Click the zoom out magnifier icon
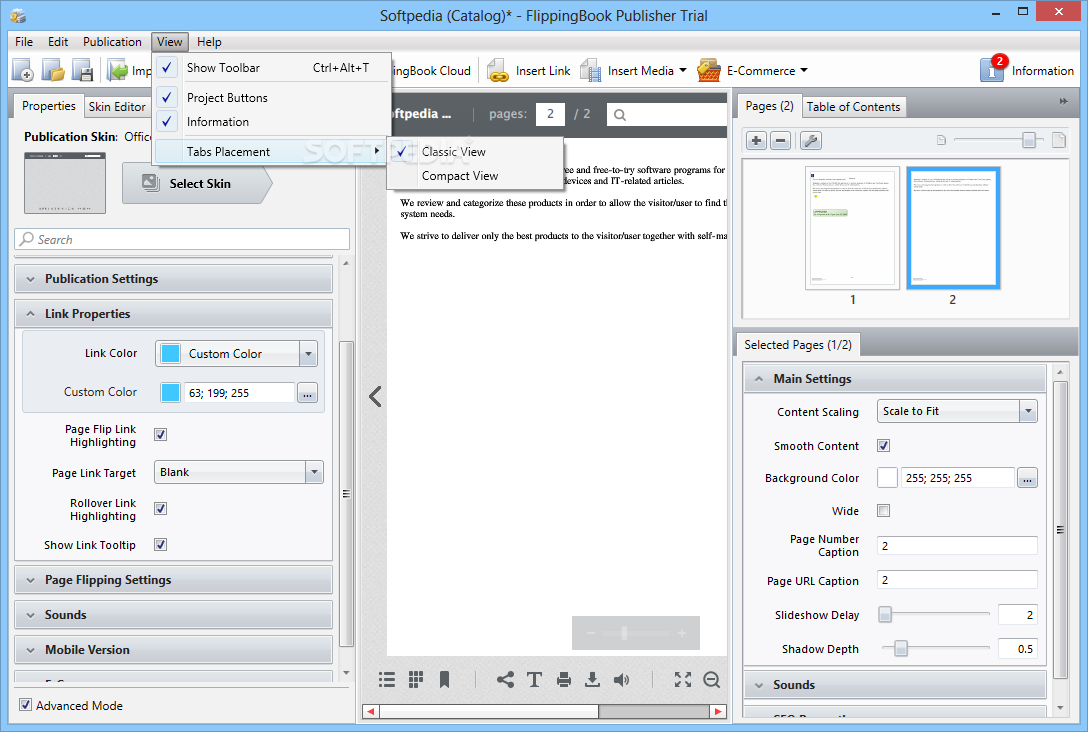Screen dimensions: 1088x732 [712, 679]
